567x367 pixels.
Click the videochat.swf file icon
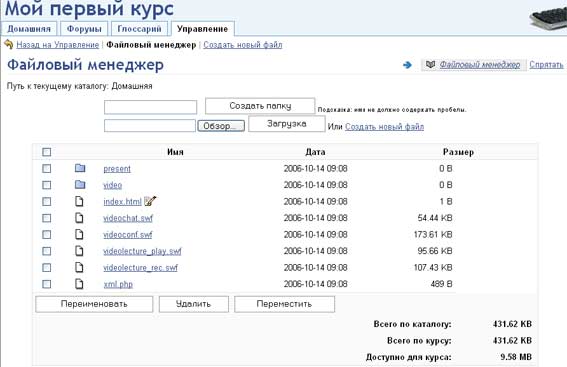(79, 218)
